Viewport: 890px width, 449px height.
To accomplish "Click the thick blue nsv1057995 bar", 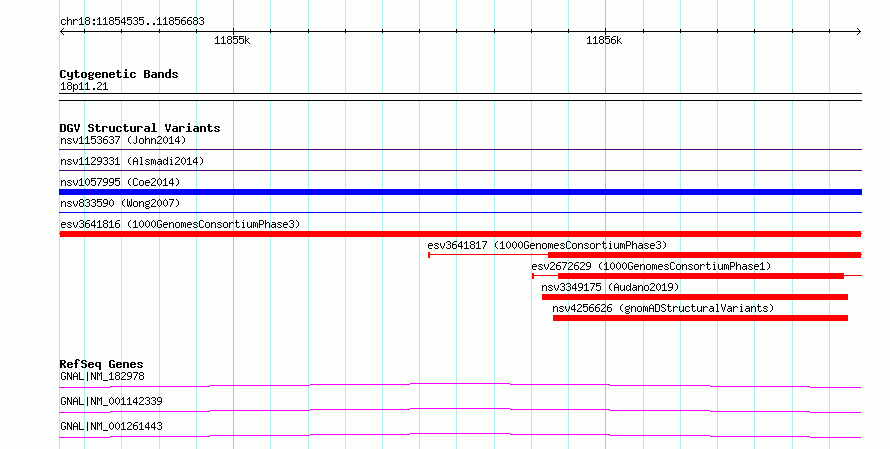I will pos(460,192).
